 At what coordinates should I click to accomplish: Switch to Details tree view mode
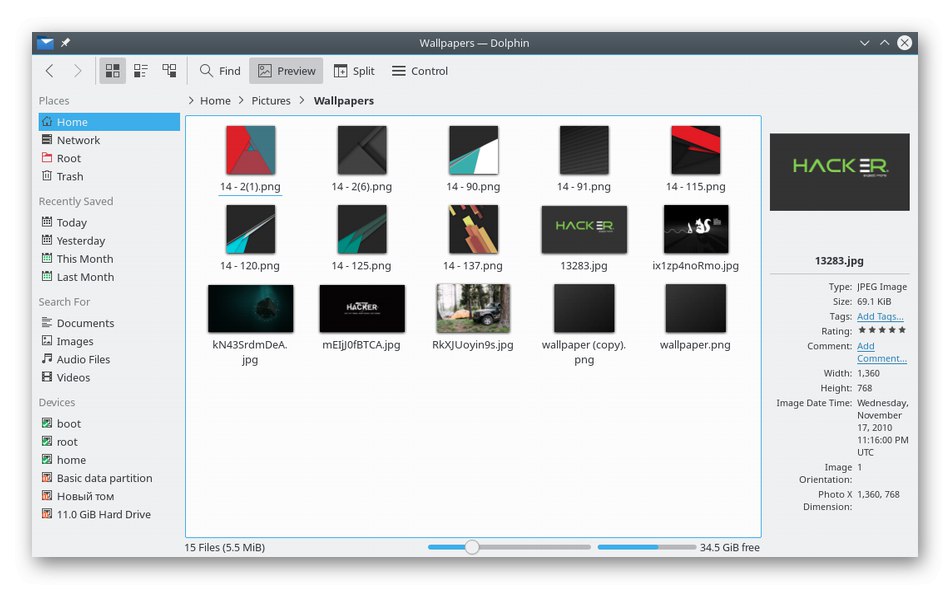coord(169,71)
